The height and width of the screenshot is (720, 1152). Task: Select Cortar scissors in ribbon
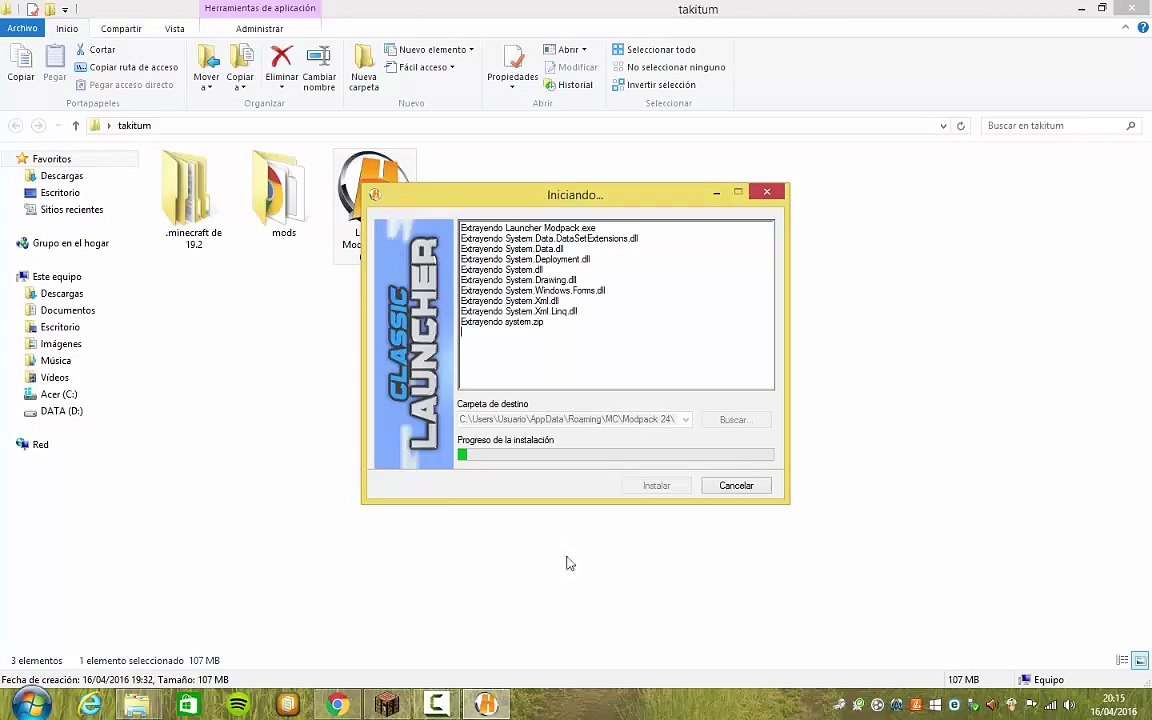[96, 49]
